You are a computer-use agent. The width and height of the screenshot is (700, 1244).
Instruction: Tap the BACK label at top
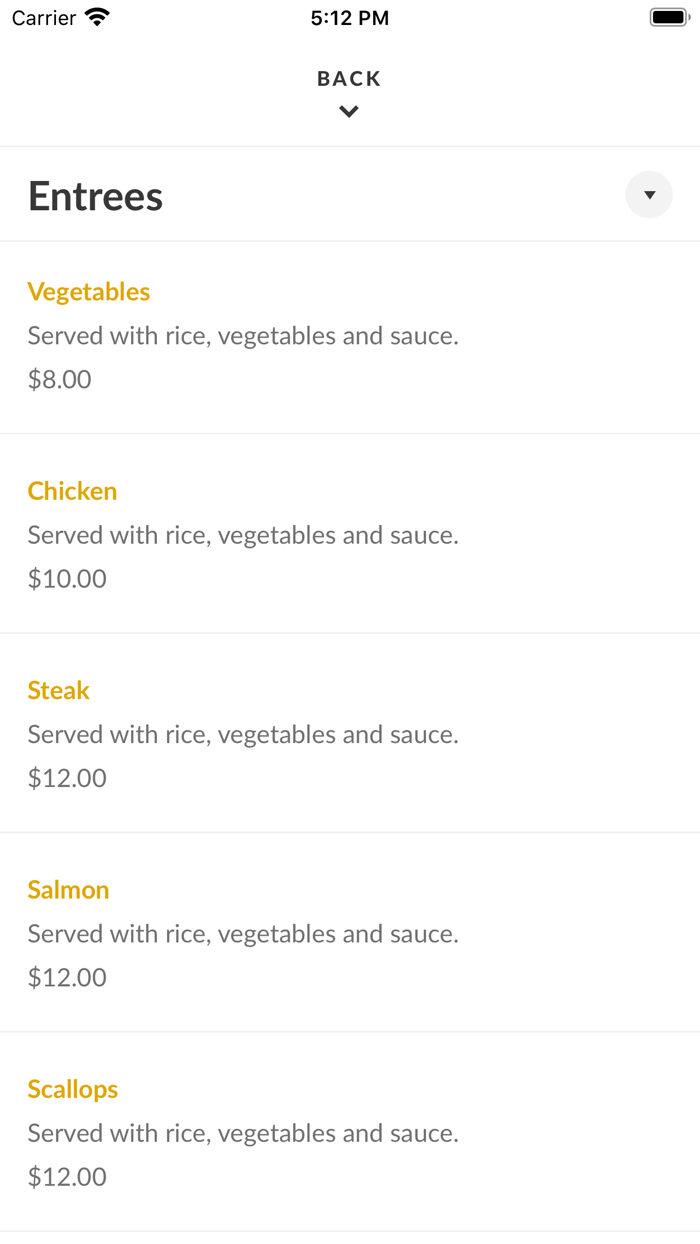(349, 78)
